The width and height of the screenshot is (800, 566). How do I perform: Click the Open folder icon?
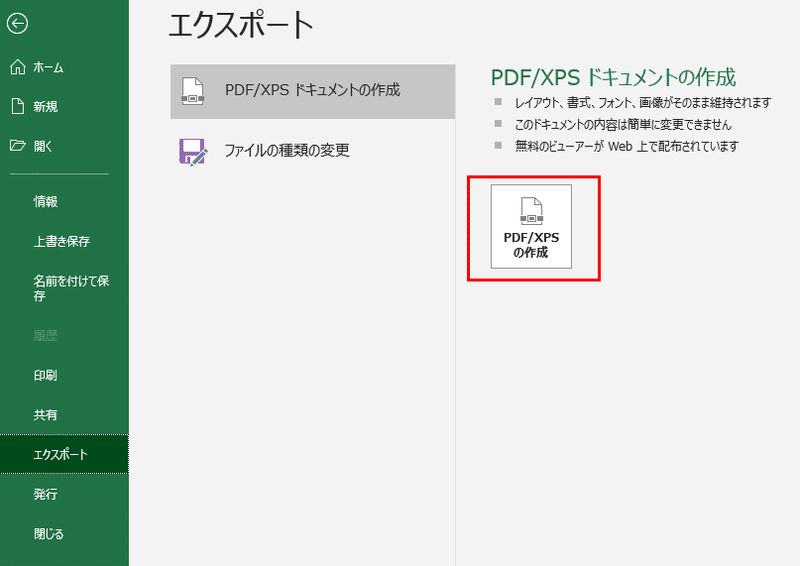click(x=17, y=146)
